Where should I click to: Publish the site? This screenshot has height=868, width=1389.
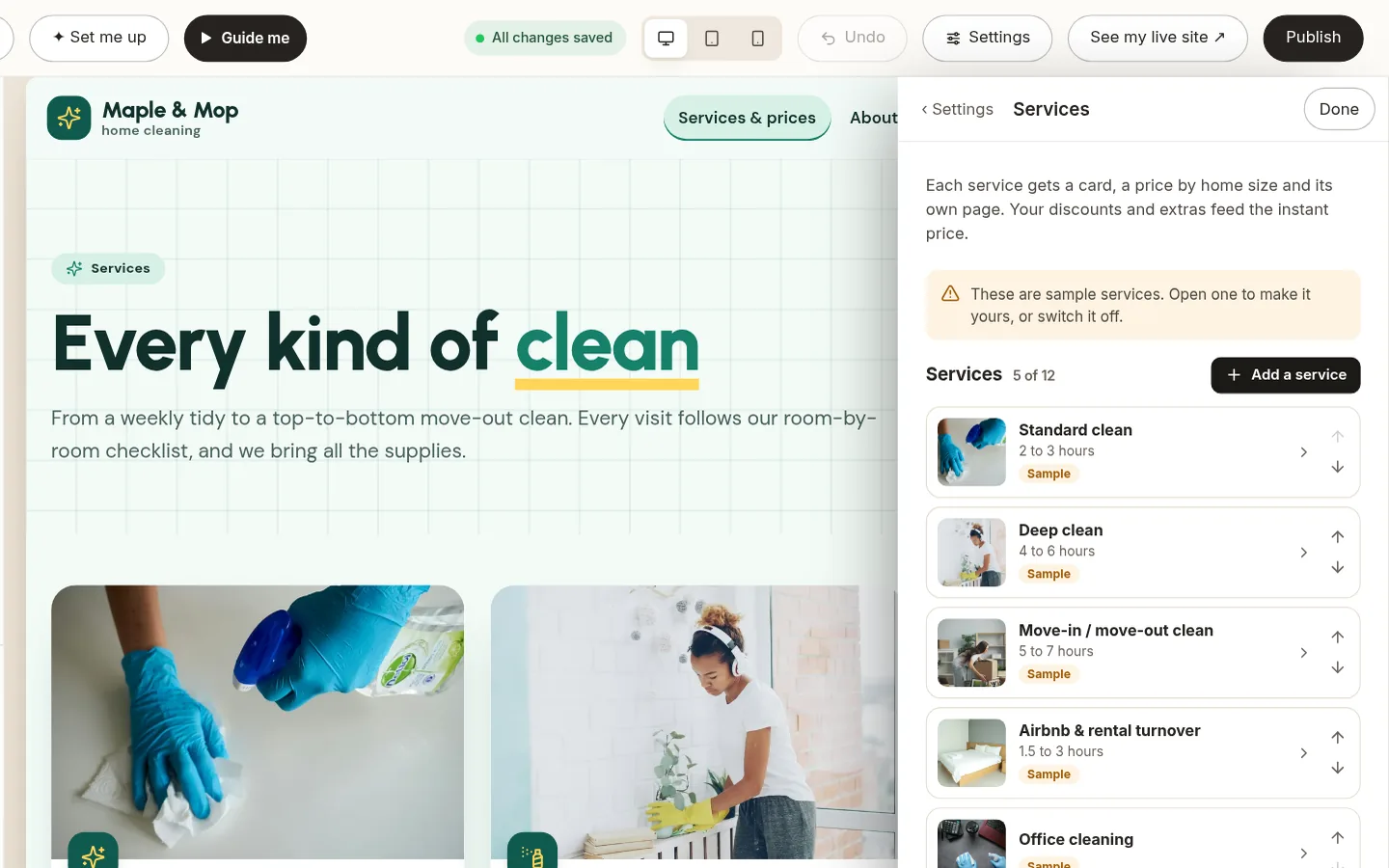coord(1313,38)
